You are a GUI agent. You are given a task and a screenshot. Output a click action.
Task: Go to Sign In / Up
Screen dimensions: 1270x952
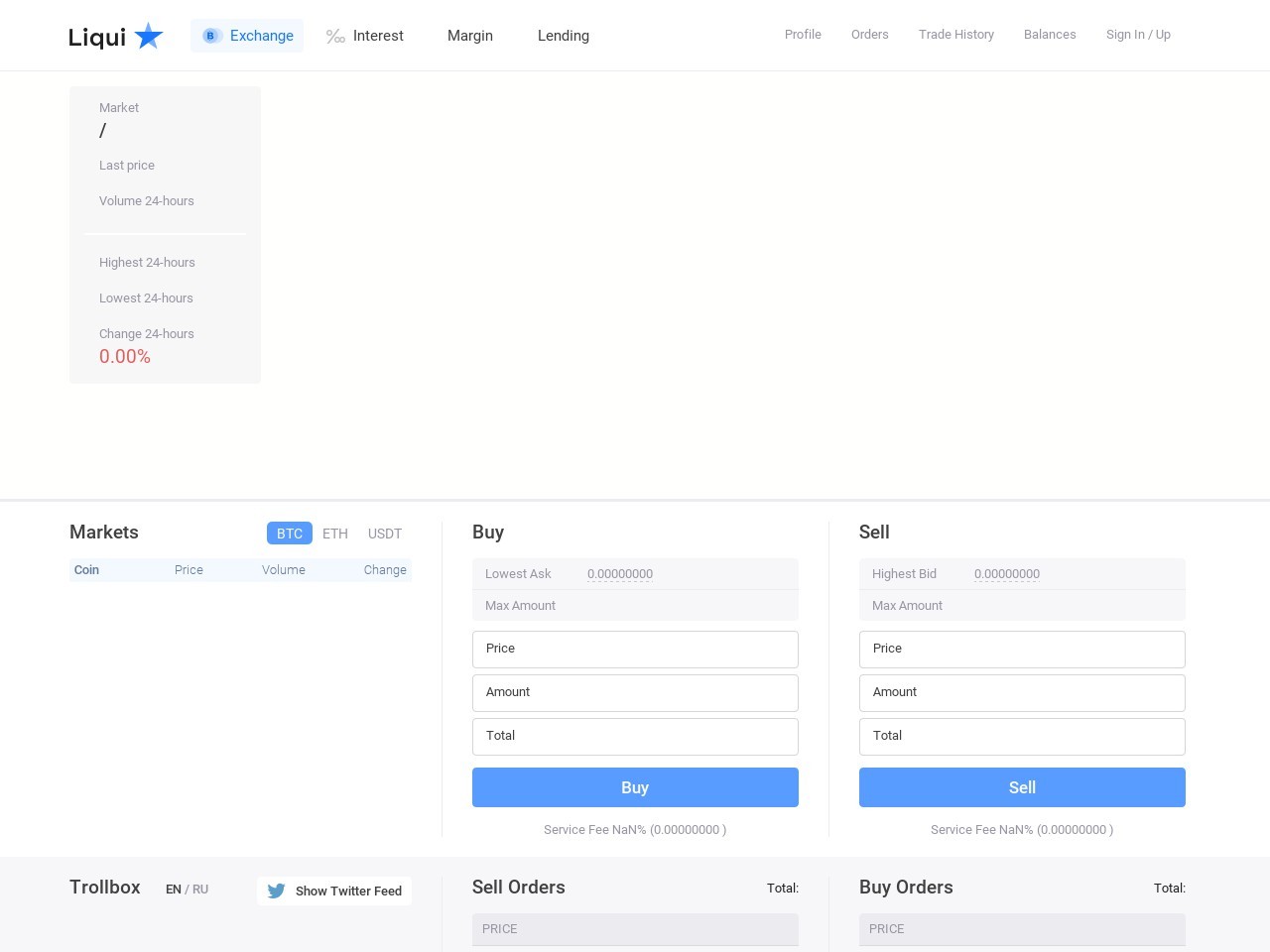(1138, 35)
